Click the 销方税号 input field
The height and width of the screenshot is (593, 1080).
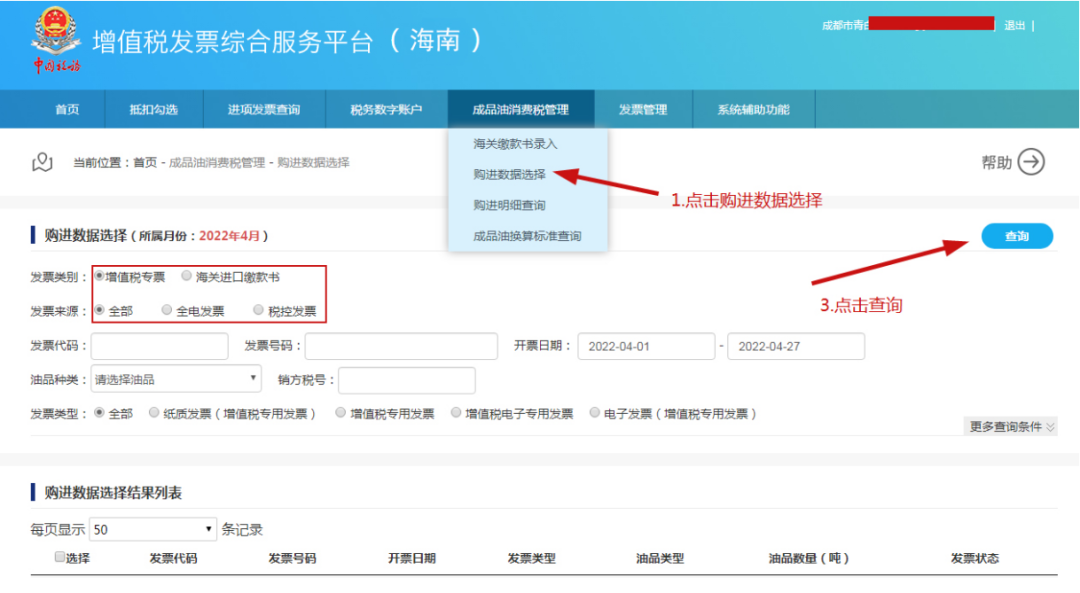(407, 380)
